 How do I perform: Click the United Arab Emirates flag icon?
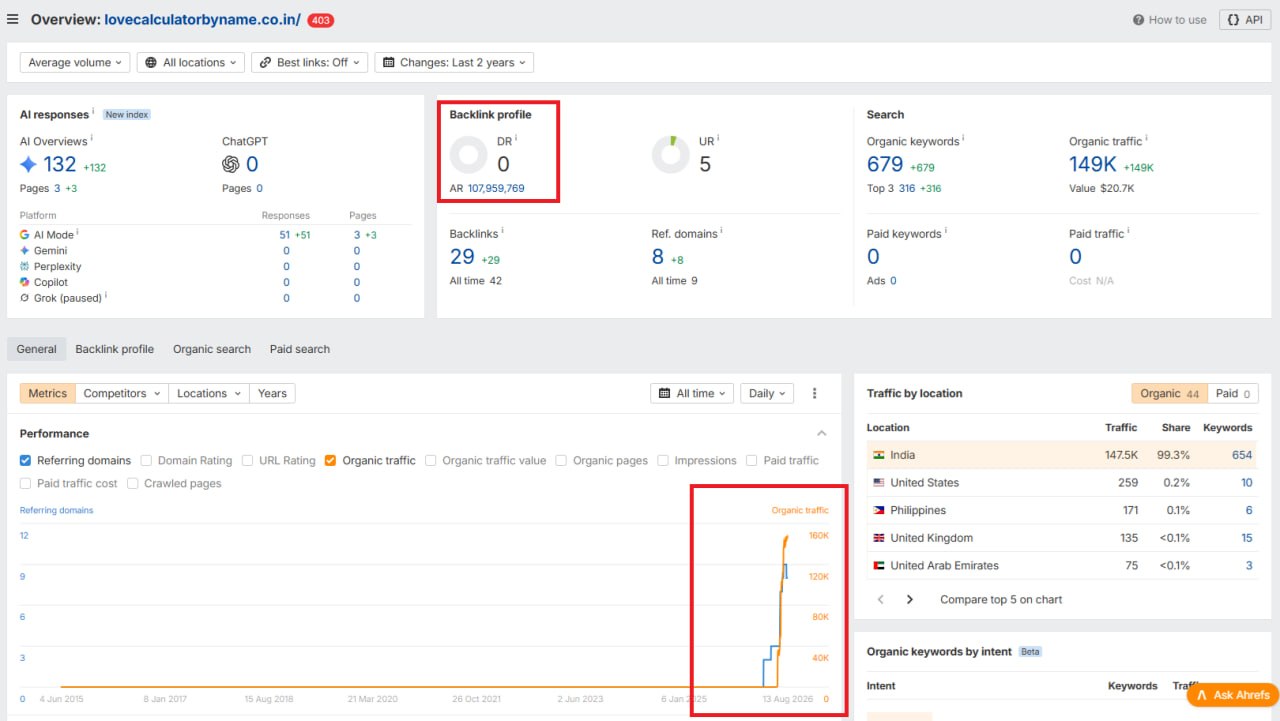click(x=879, y=566)
